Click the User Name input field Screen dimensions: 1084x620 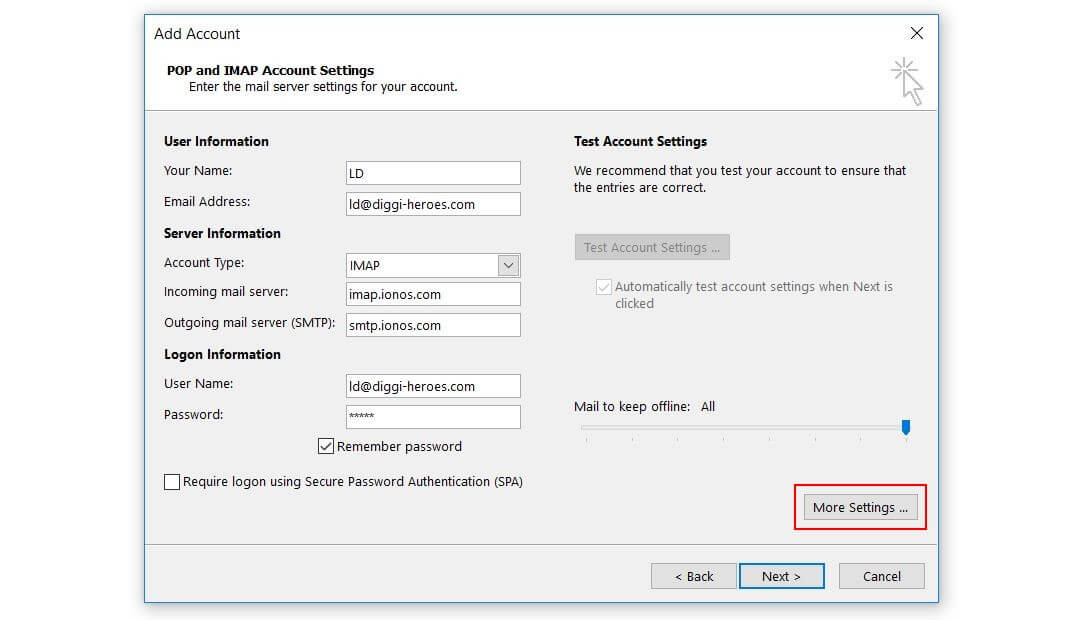(433, 386)
